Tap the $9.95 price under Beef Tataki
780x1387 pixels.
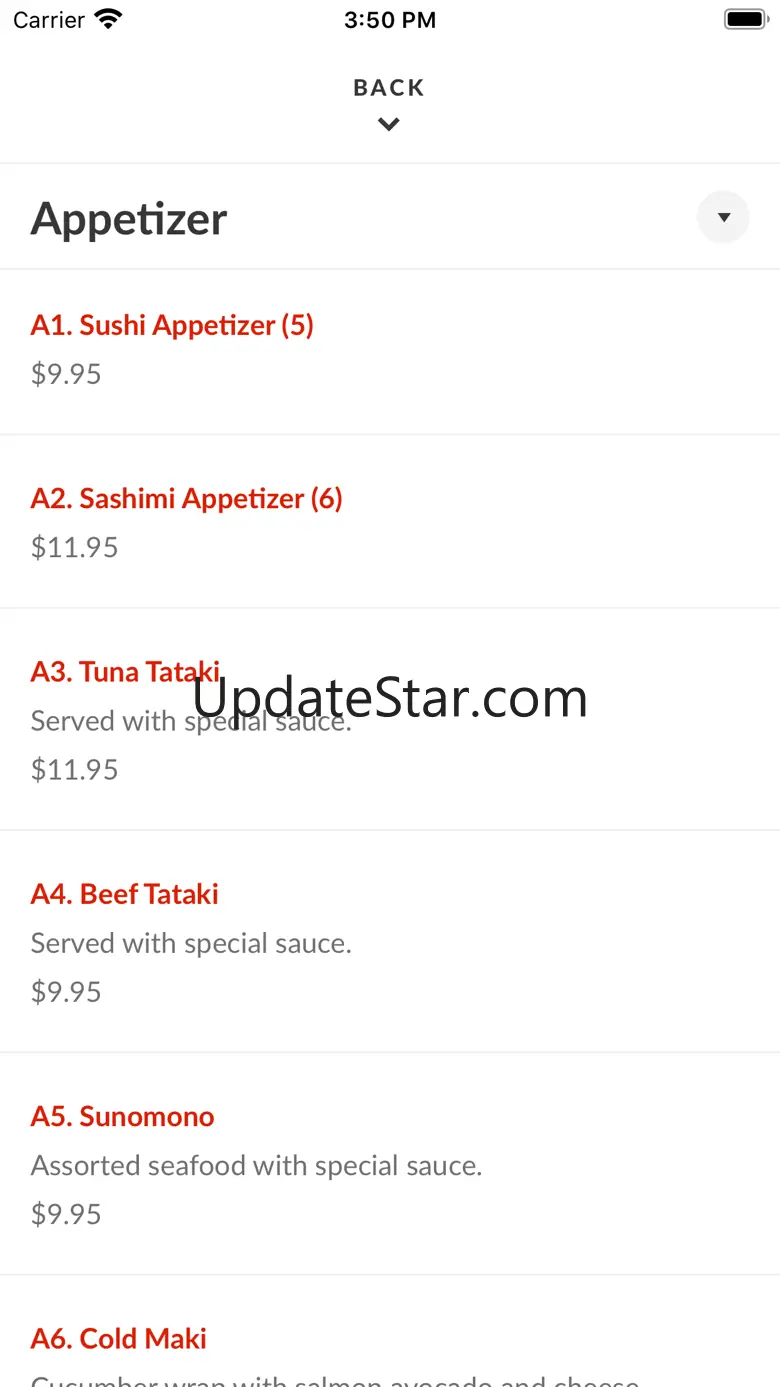66,991
